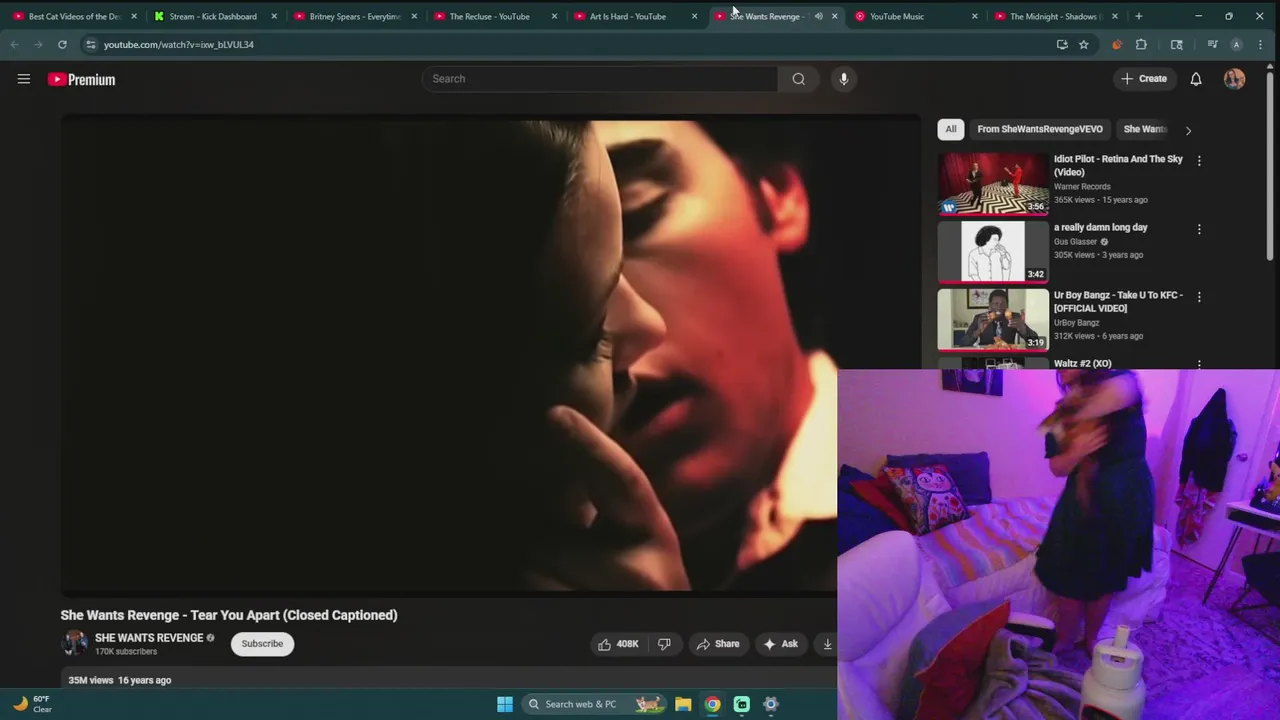
Task: Open weather widget showing 60°F Clear
Action: coord(32,704)
